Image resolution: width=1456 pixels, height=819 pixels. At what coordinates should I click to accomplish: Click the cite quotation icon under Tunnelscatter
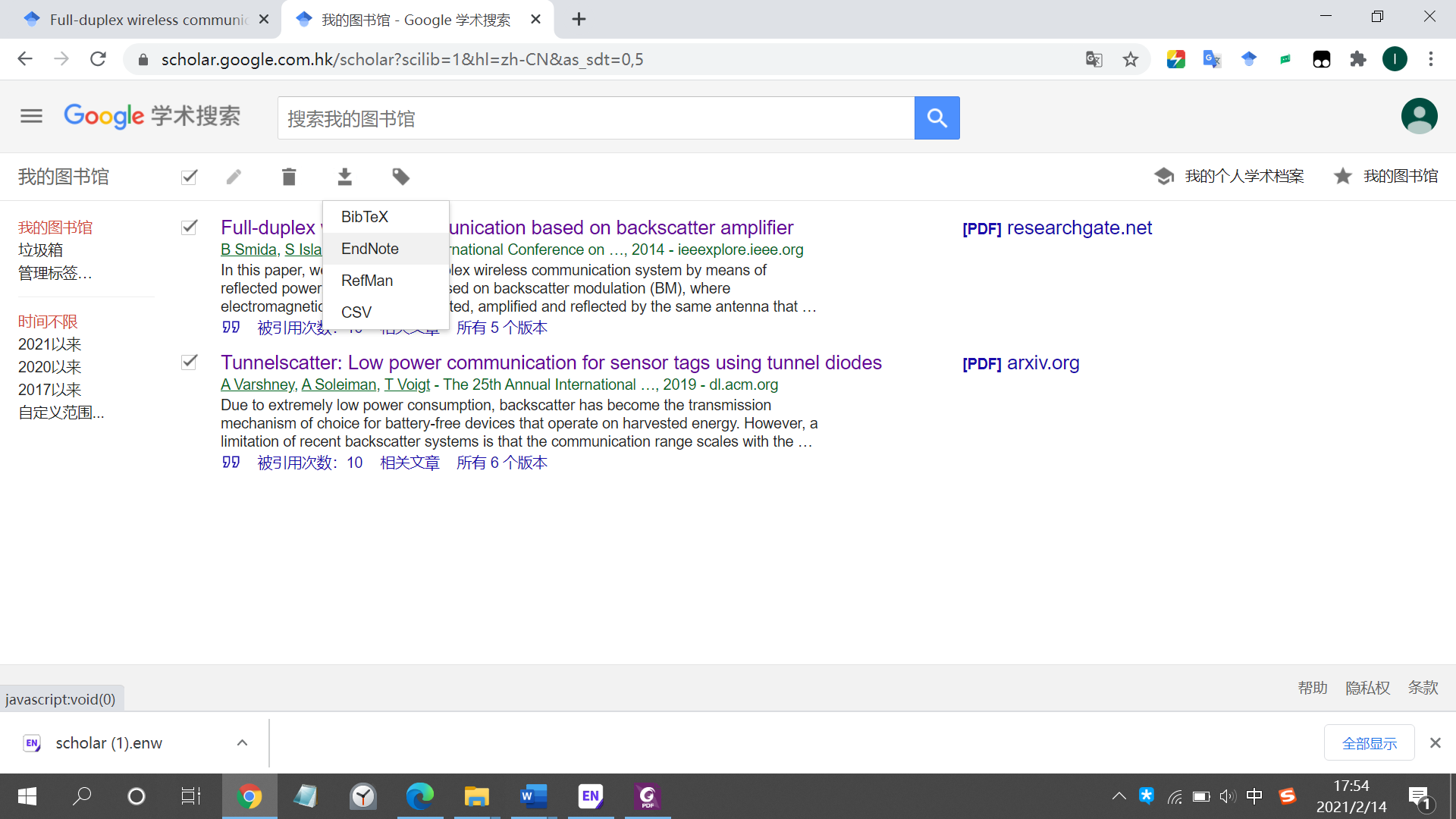[x=231, y=463]
